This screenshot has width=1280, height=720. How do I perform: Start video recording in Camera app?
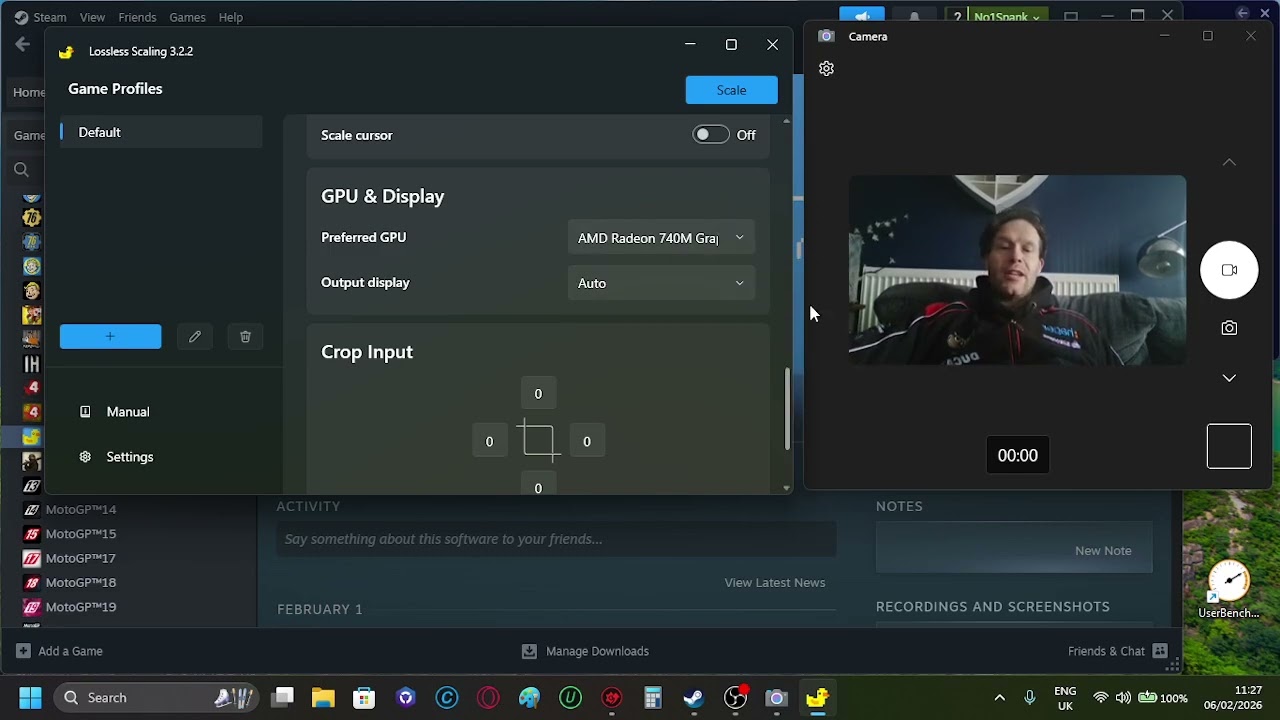point(1229,270)
